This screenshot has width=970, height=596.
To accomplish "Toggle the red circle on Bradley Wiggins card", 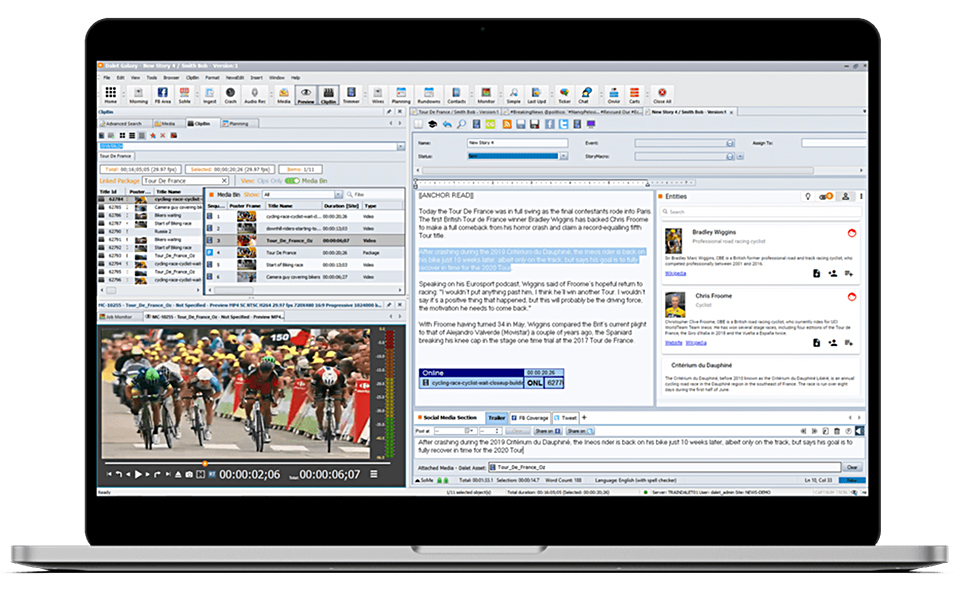I will coord(851,233).
